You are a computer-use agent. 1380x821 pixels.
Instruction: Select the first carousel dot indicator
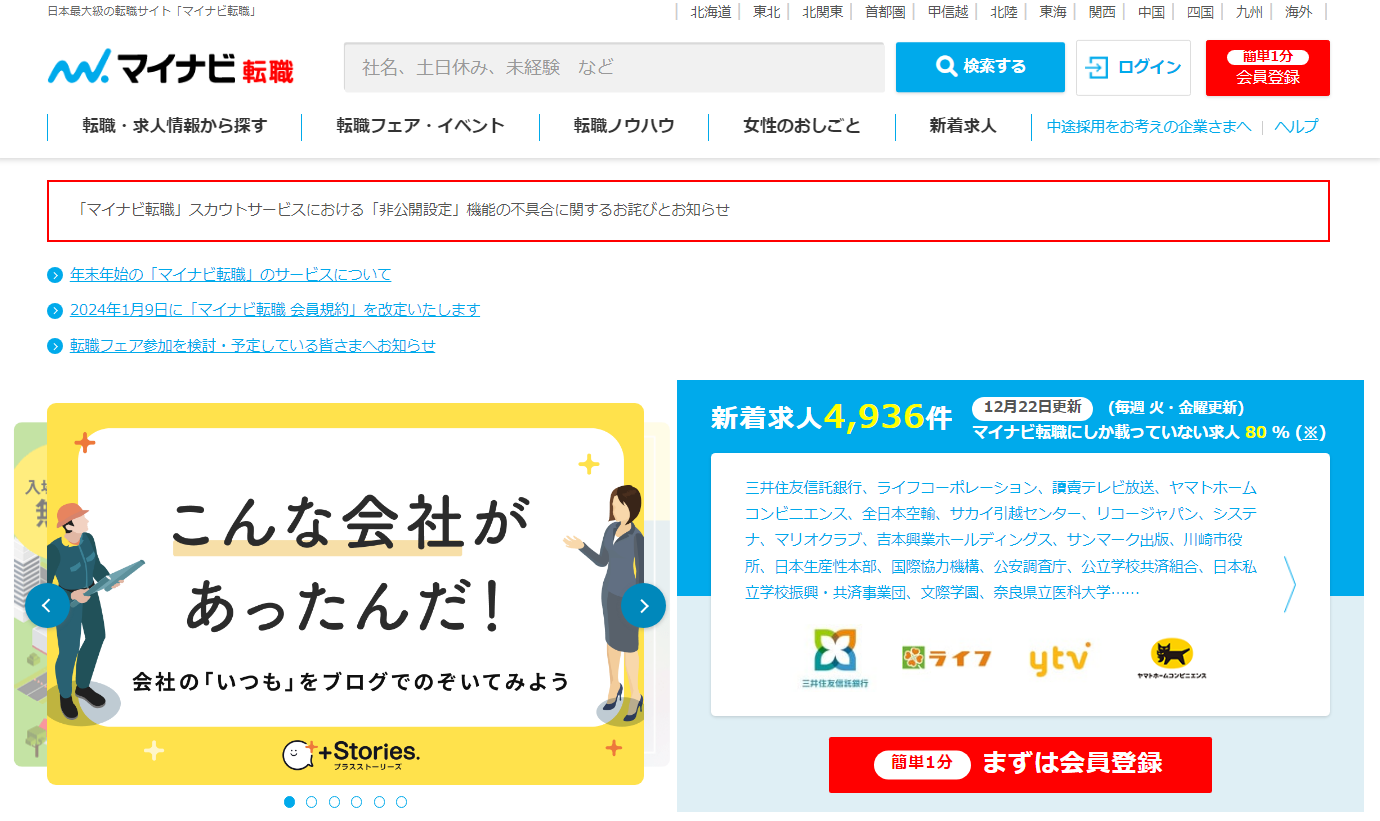point(290,802)
